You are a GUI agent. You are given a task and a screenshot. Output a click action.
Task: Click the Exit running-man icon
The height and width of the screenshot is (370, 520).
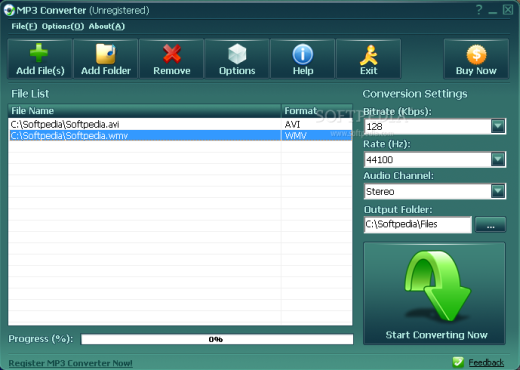point(369,55)
